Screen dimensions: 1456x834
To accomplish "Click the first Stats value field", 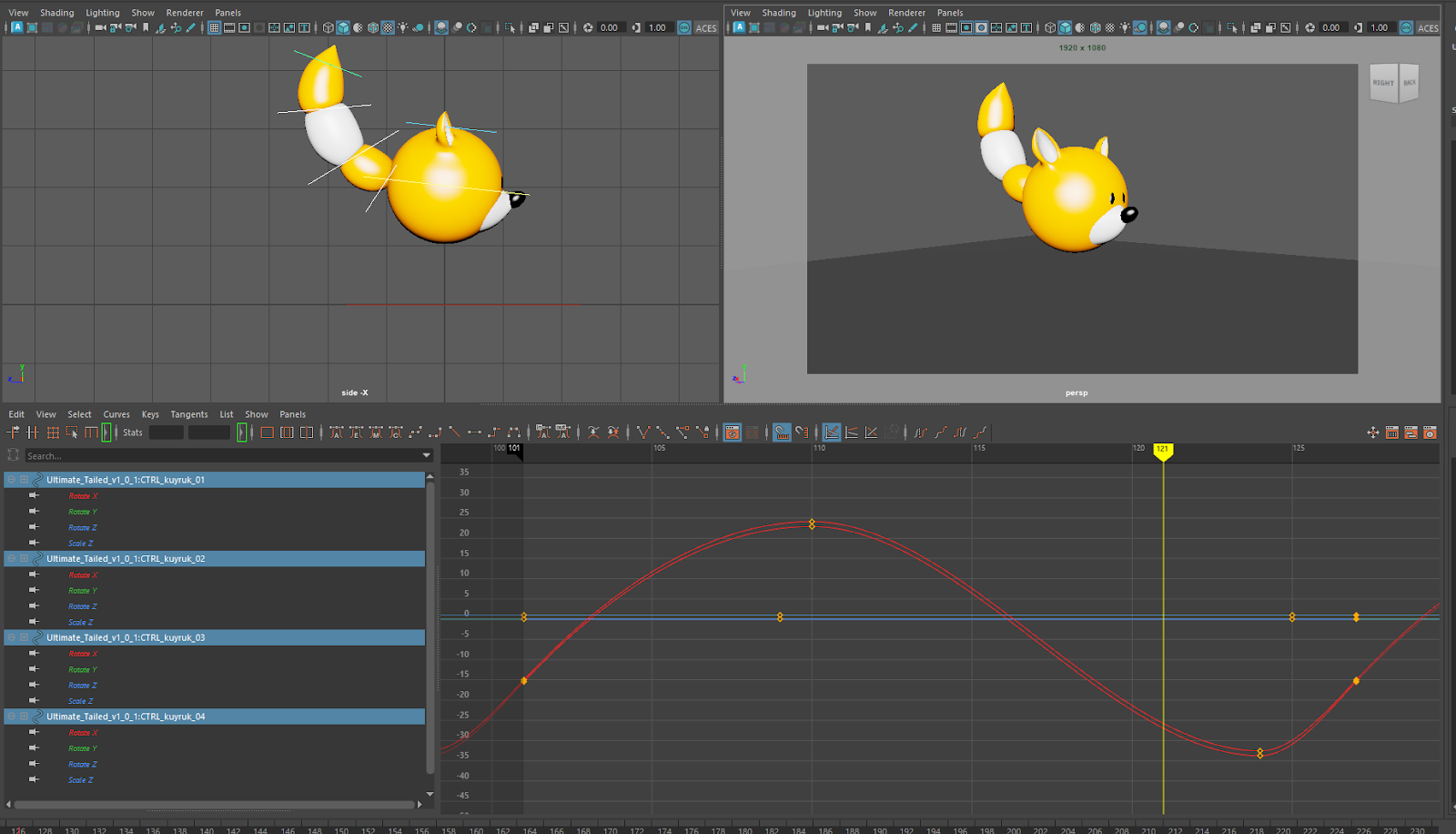I will [167, 432].
